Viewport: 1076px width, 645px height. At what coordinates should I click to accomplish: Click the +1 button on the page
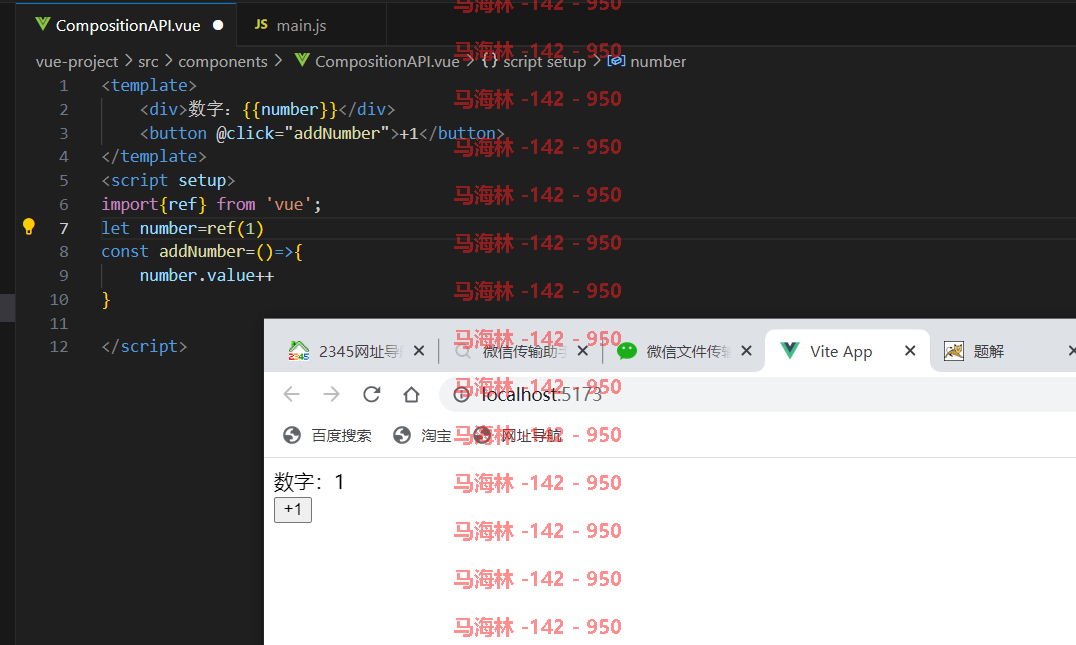point(293,510)
